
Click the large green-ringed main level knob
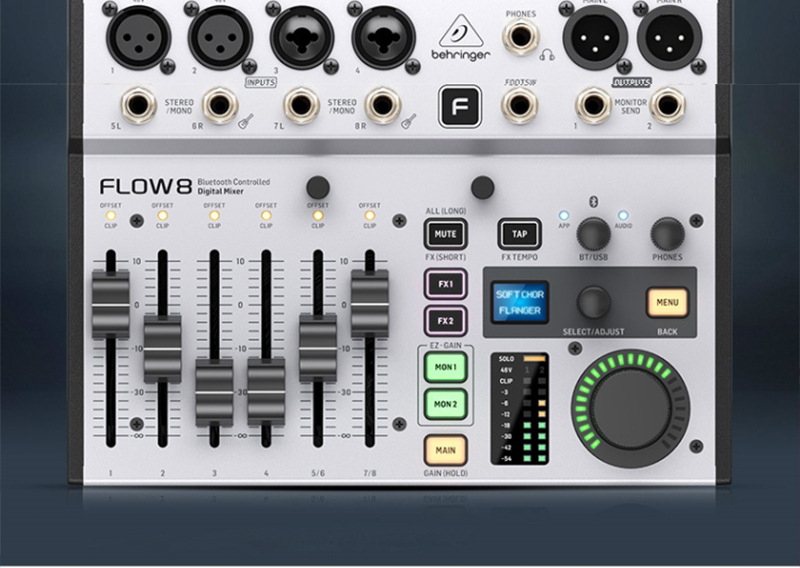click(631, 408)
